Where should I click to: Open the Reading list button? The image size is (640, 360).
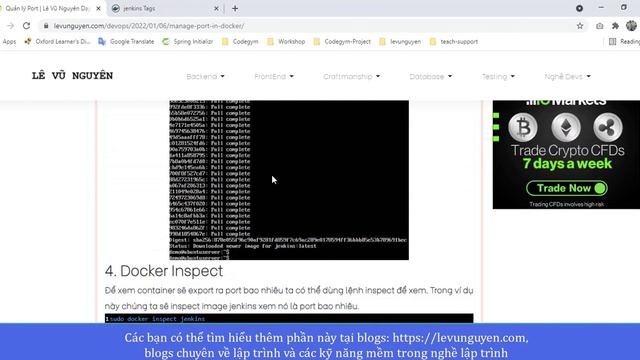pos(624,42)
